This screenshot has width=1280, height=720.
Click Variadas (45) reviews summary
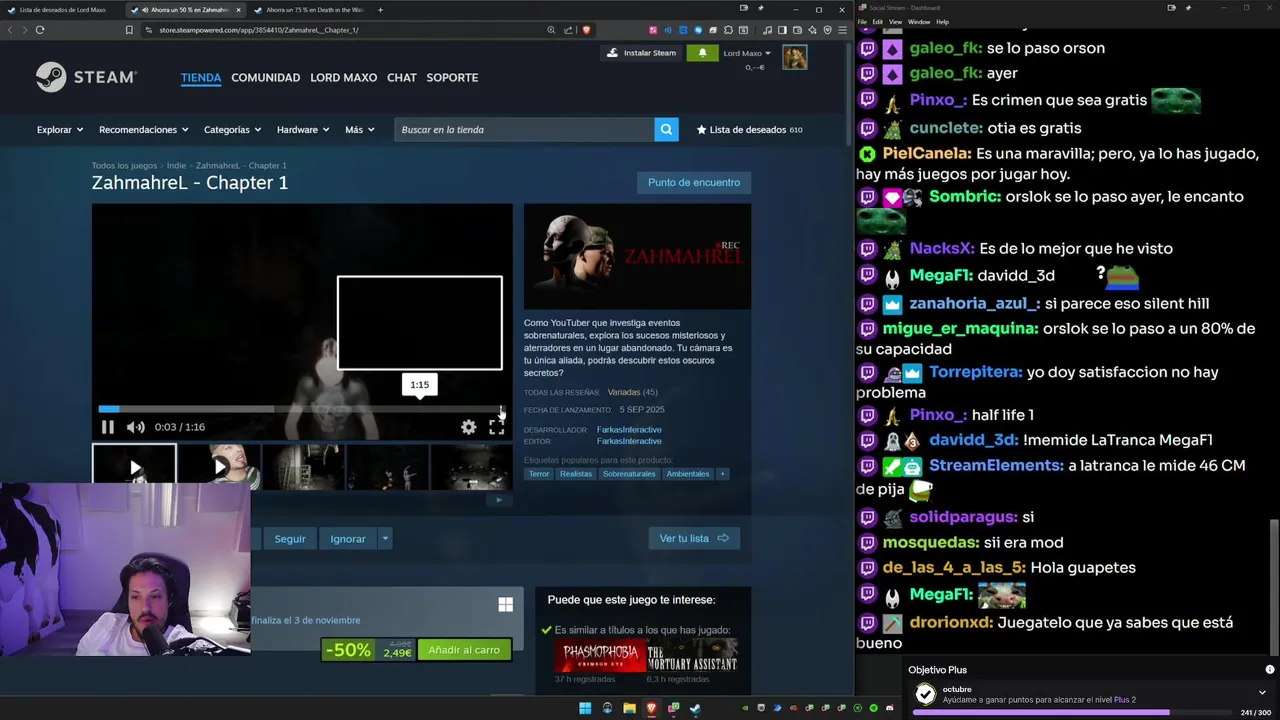pos(632,392)
